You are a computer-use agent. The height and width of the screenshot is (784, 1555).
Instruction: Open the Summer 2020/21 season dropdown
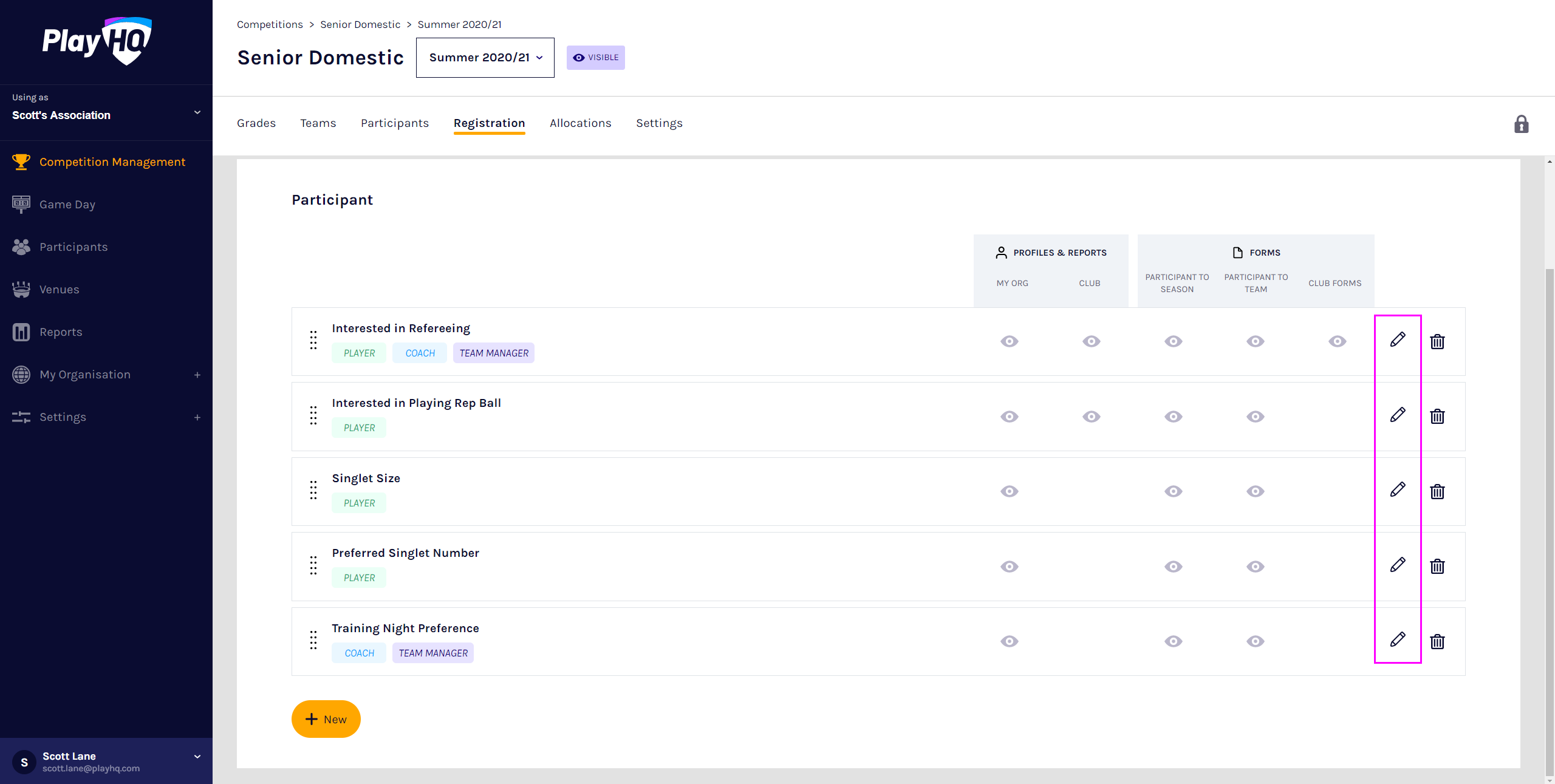(x=485, y=58)
